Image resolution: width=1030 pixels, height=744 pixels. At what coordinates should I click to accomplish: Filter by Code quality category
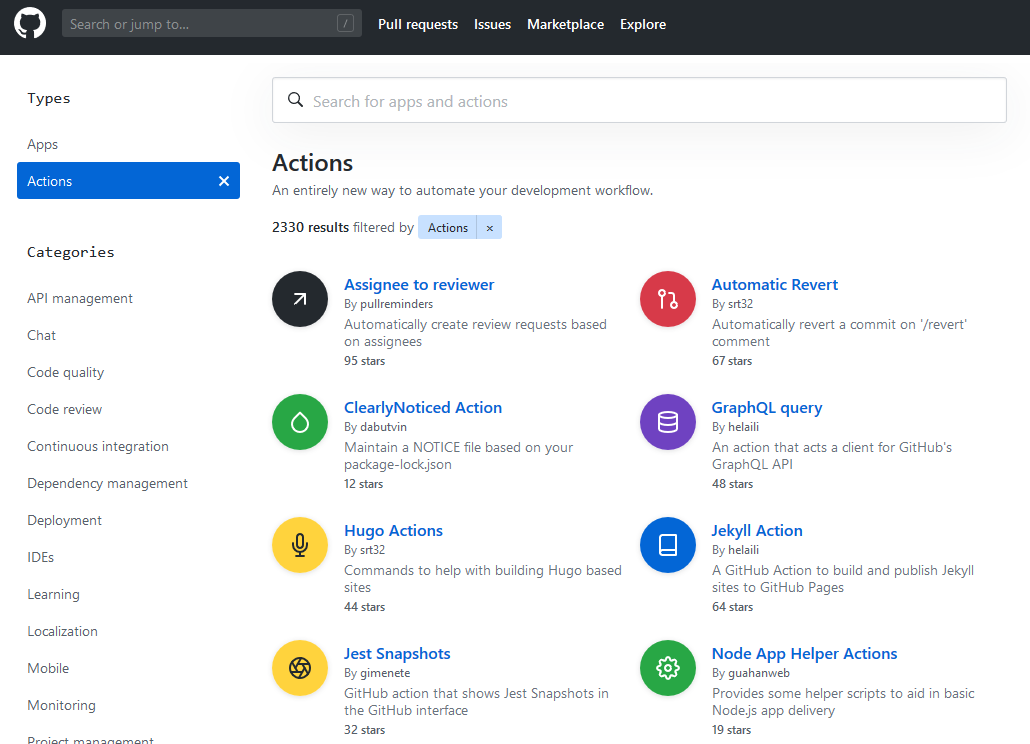pyautogui.click(x=66, y=372)
